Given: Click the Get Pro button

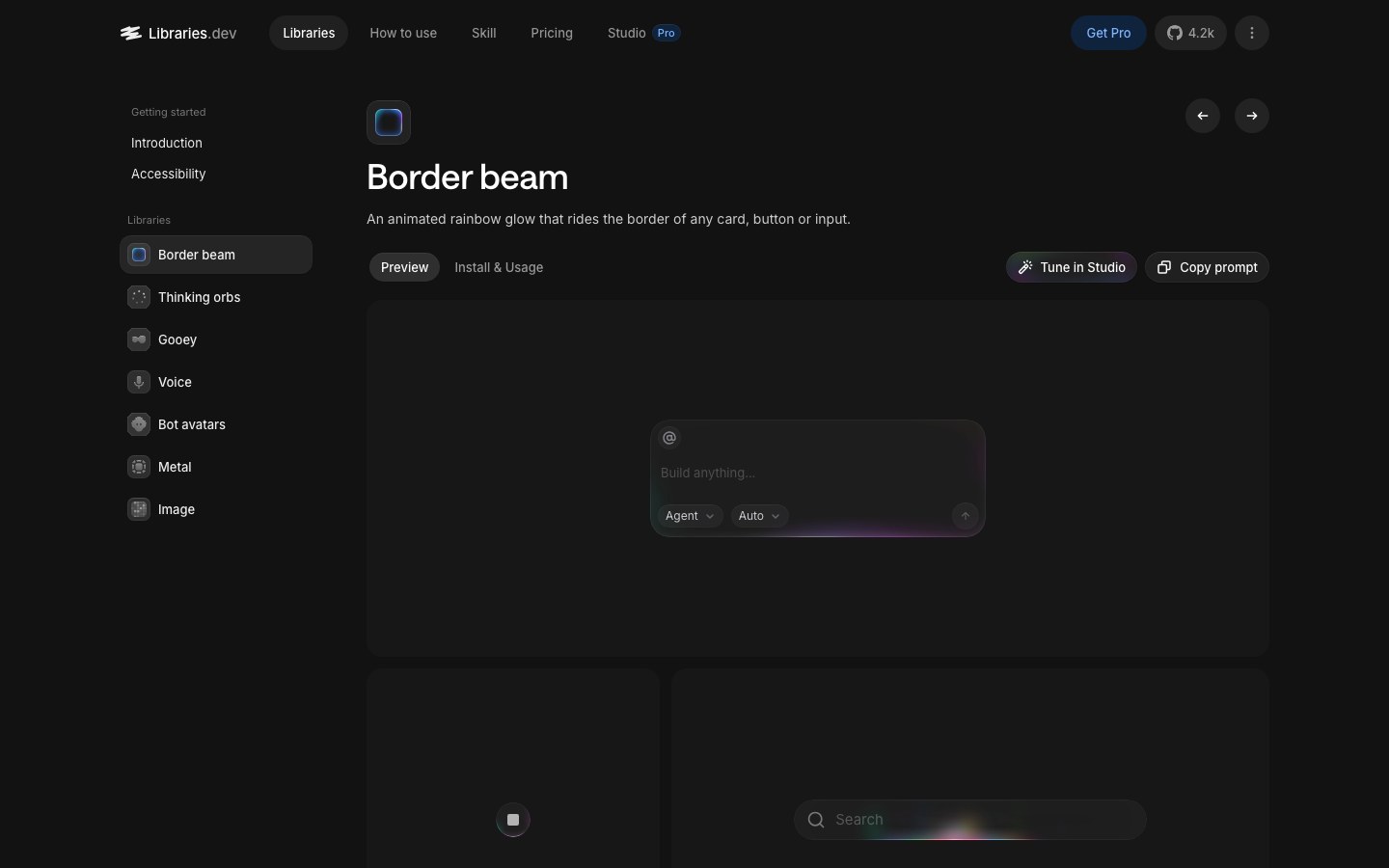Looking at the screenshot, I should tap(1108, 33).
